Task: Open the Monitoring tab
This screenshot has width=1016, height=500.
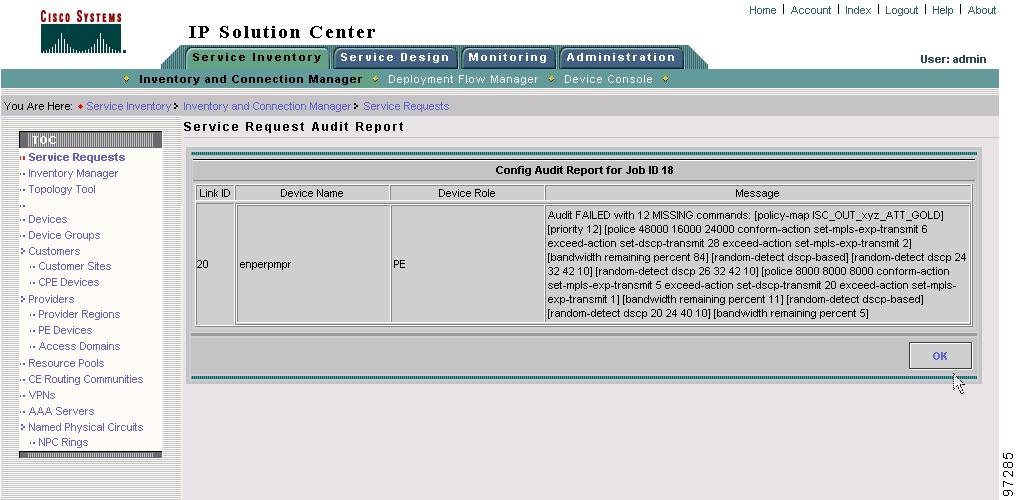Action: tap(508, 57)
